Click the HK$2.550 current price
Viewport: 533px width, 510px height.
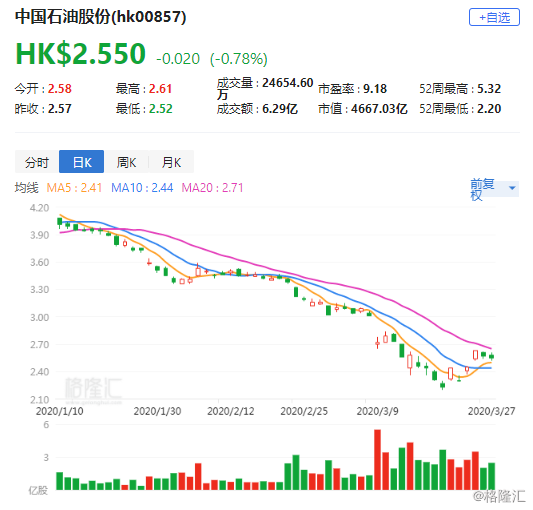(x=81, y=54)
